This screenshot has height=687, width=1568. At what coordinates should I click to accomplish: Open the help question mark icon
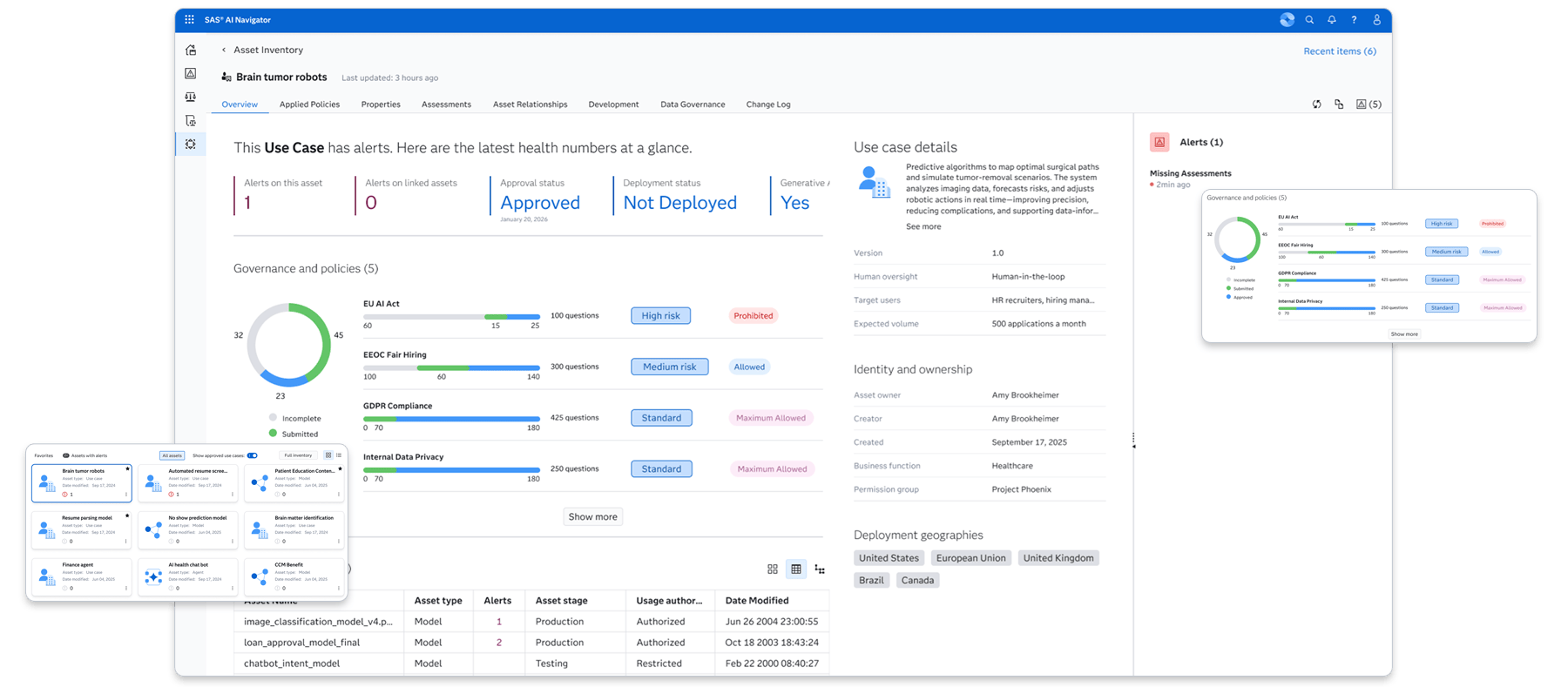[1354, 19]
